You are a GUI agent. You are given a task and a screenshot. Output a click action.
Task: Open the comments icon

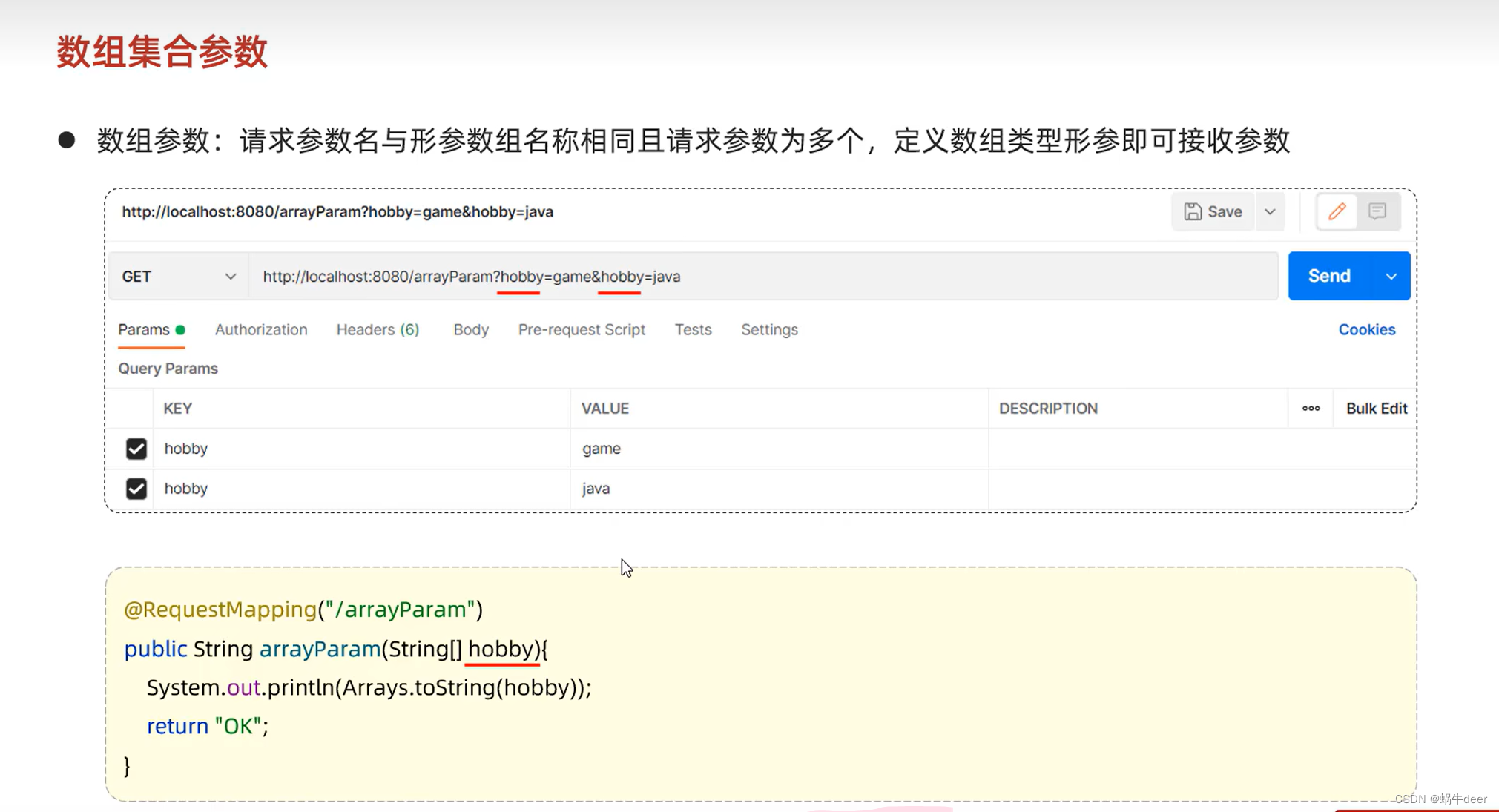1377,212
